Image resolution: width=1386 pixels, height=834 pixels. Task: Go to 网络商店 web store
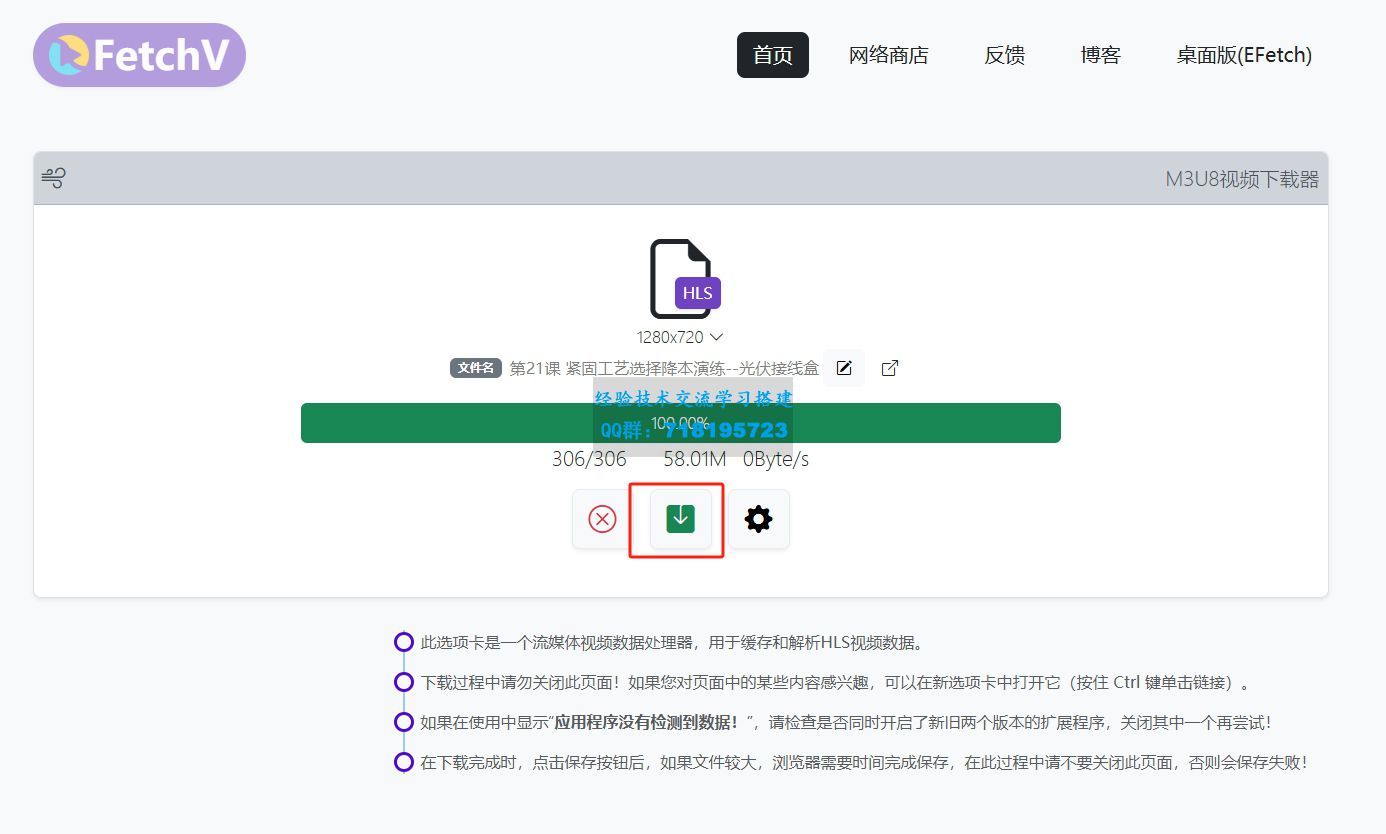[888, 55]
